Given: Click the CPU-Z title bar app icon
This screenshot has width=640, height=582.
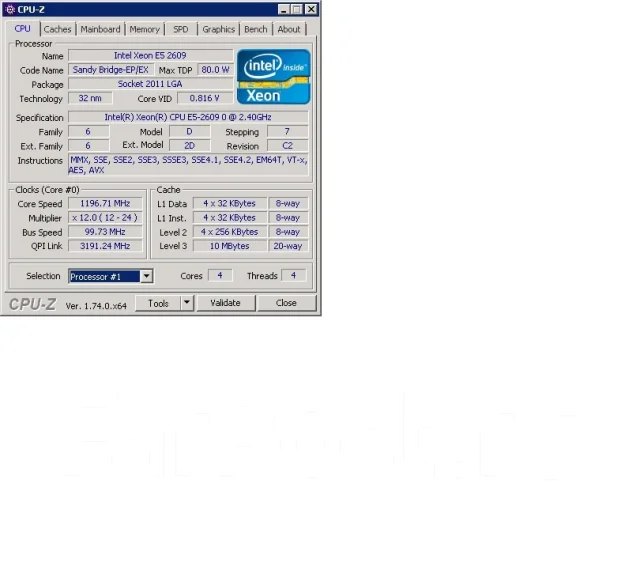Looking at the screenshot, I should click(11, 9).
